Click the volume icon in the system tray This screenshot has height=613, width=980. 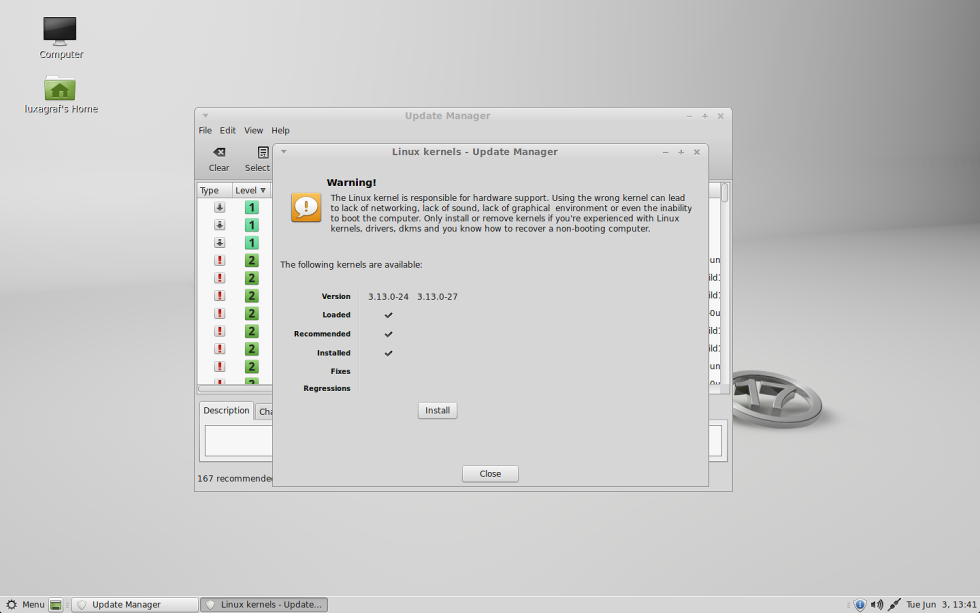[x=877, y=604]
